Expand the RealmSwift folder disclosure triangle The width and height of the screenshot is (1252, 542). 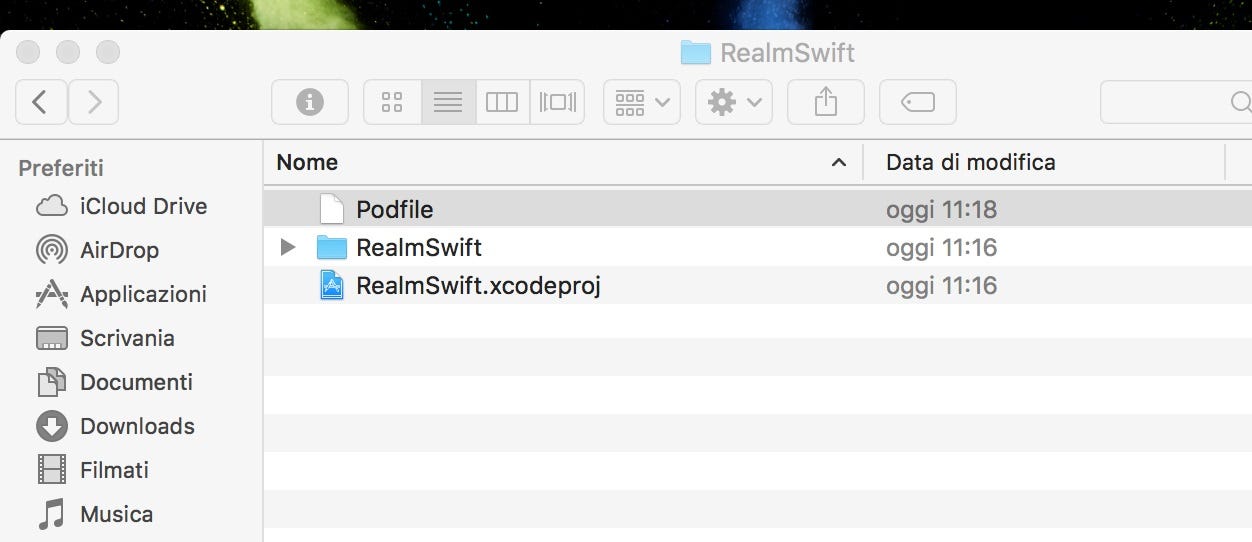click(288, 247)
